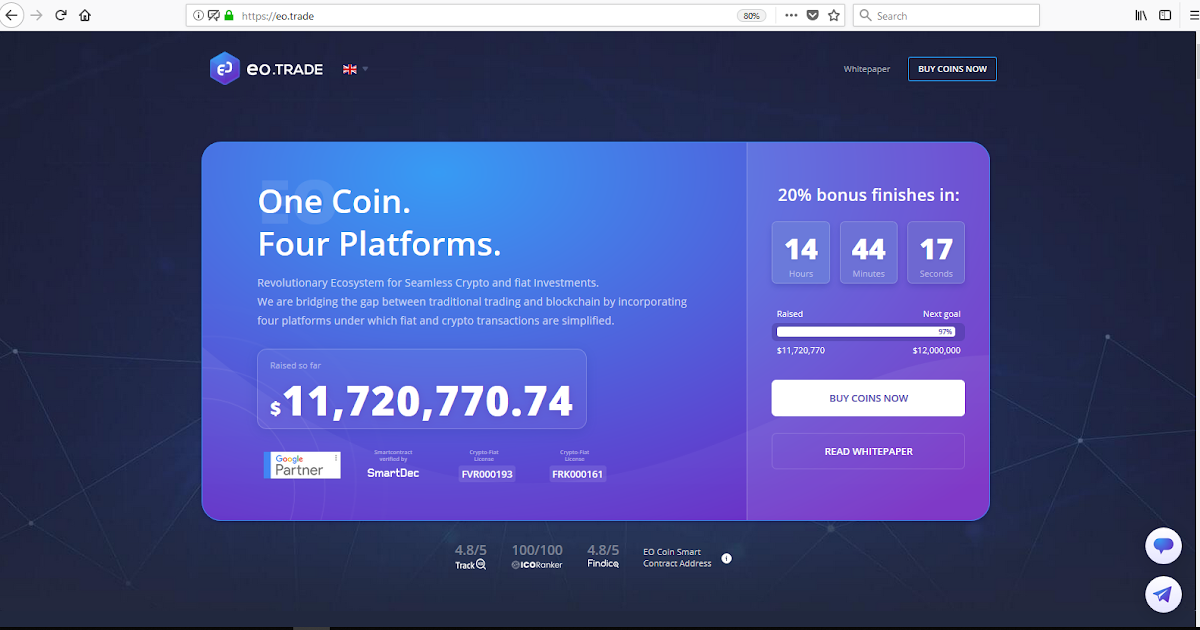Open the chat bubble widget

(x=1163, y=546)
